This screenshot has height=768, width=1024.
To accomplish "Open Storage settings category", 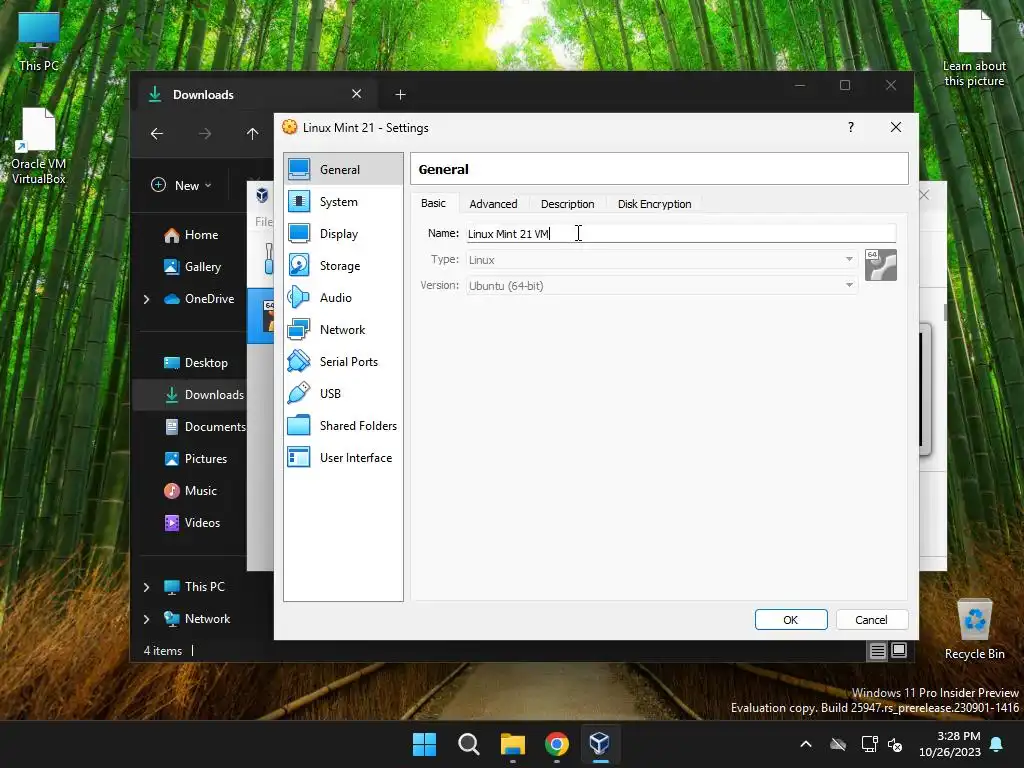I will point(344,266).
